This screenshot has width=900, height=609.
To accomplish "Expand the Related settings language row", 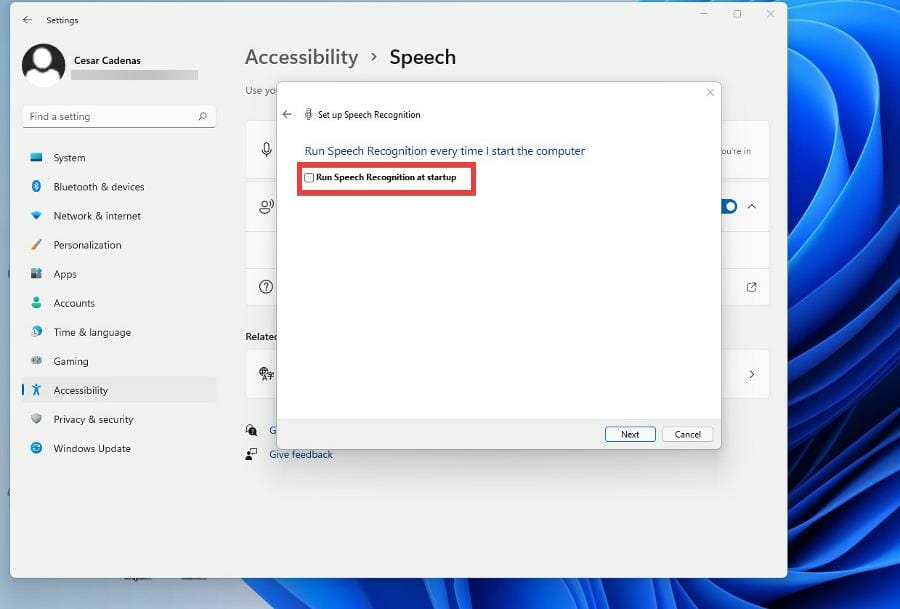I will point(751,374).
